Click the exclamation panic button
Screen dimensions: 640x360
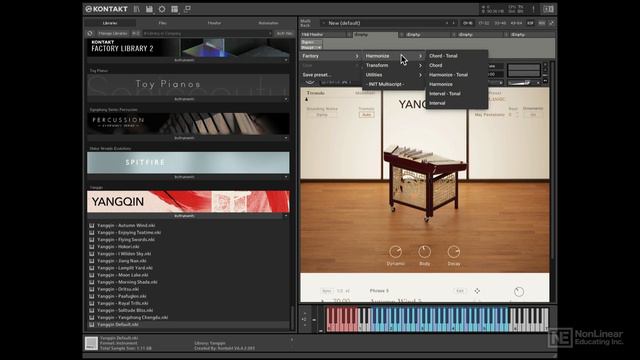(533, 9)
